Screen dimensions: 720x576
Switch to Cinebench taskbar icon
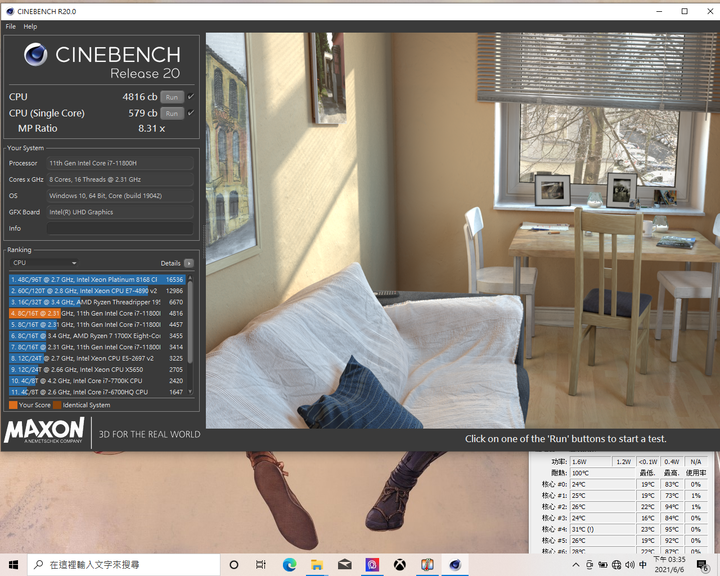[455, 565]
